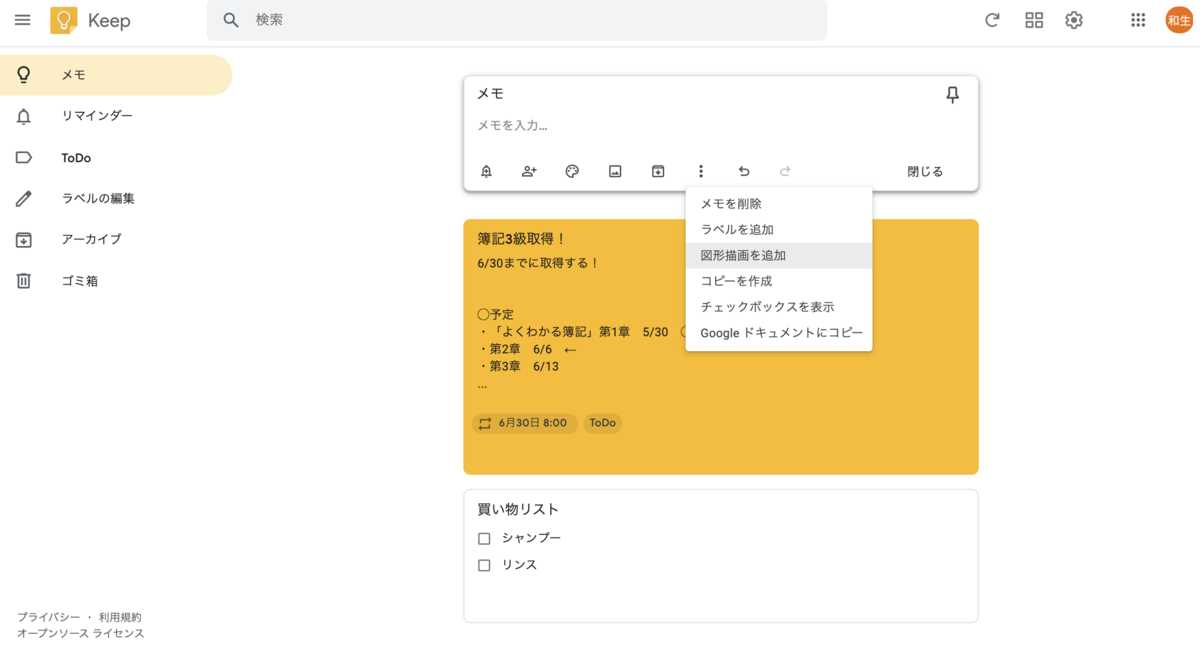This screenshot has width=1200, height=645.
Task: Refresh the Keep notes list
Action: tap(992, 20)
